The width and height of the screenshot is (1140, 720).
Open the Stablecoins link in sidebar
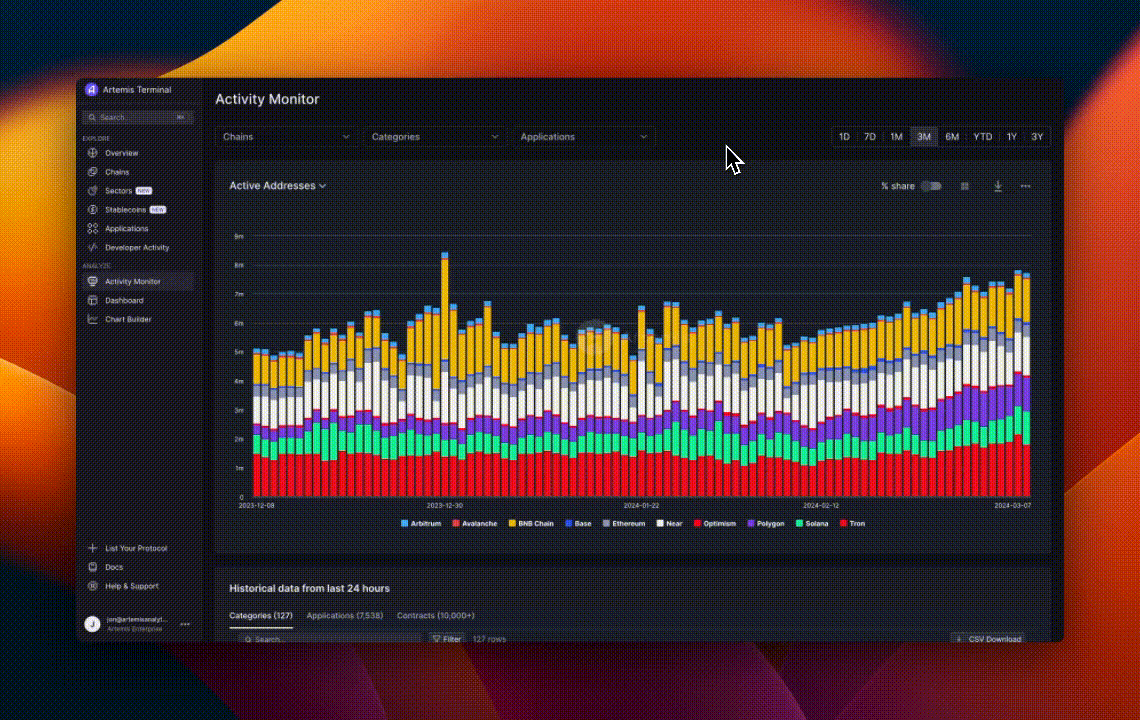[x=126, y=209]
